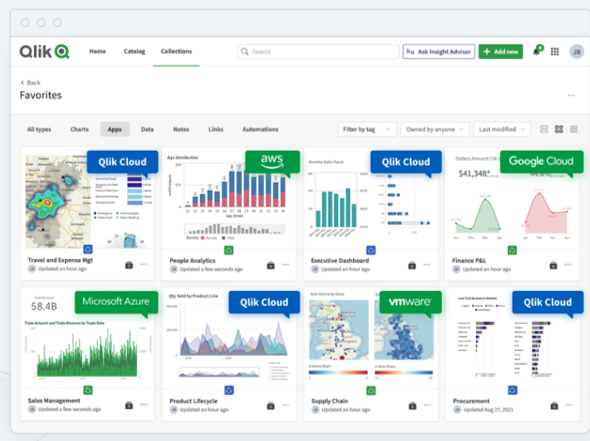Select the Data filter tab

point(147,129)
